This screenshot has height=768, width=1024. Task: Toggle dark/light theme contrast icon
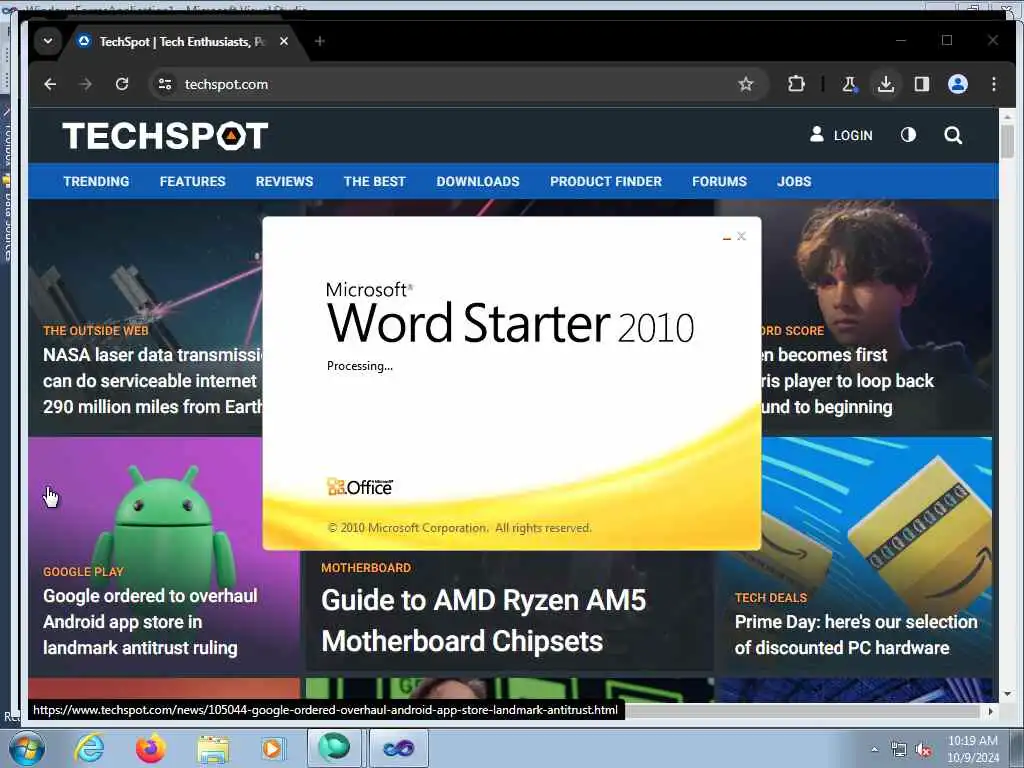908,135
